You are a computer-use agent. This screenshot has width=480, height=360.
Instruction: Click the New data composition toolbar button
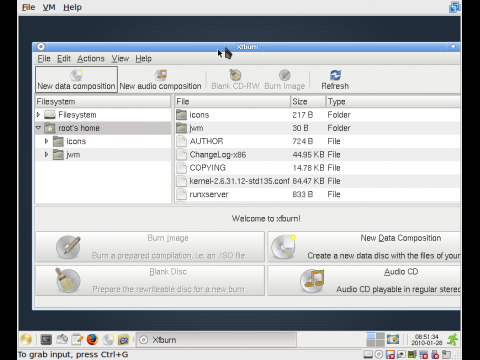tap(76, 79)
